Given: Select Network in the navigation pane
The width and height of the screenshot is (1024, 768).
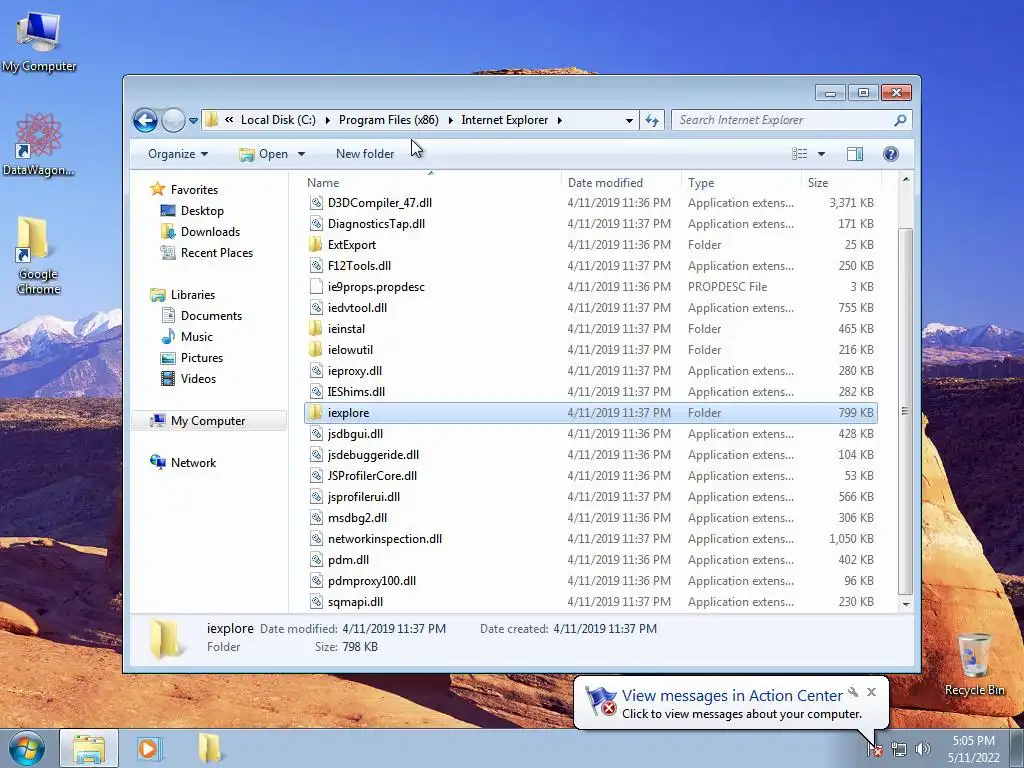Looking at the screenshot, I should click(x=193, y=463).
